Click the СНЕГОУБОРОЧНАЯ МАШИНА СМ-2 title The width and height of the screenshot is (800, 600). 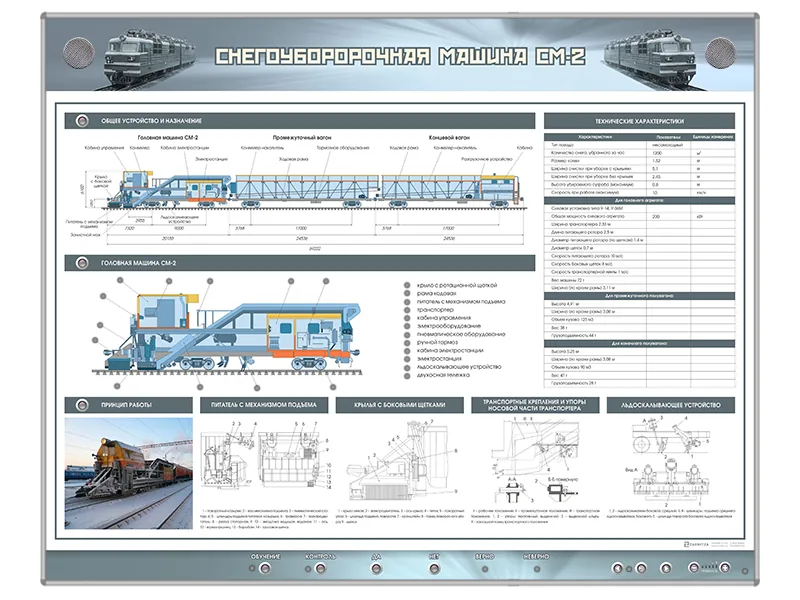point(400,56)
